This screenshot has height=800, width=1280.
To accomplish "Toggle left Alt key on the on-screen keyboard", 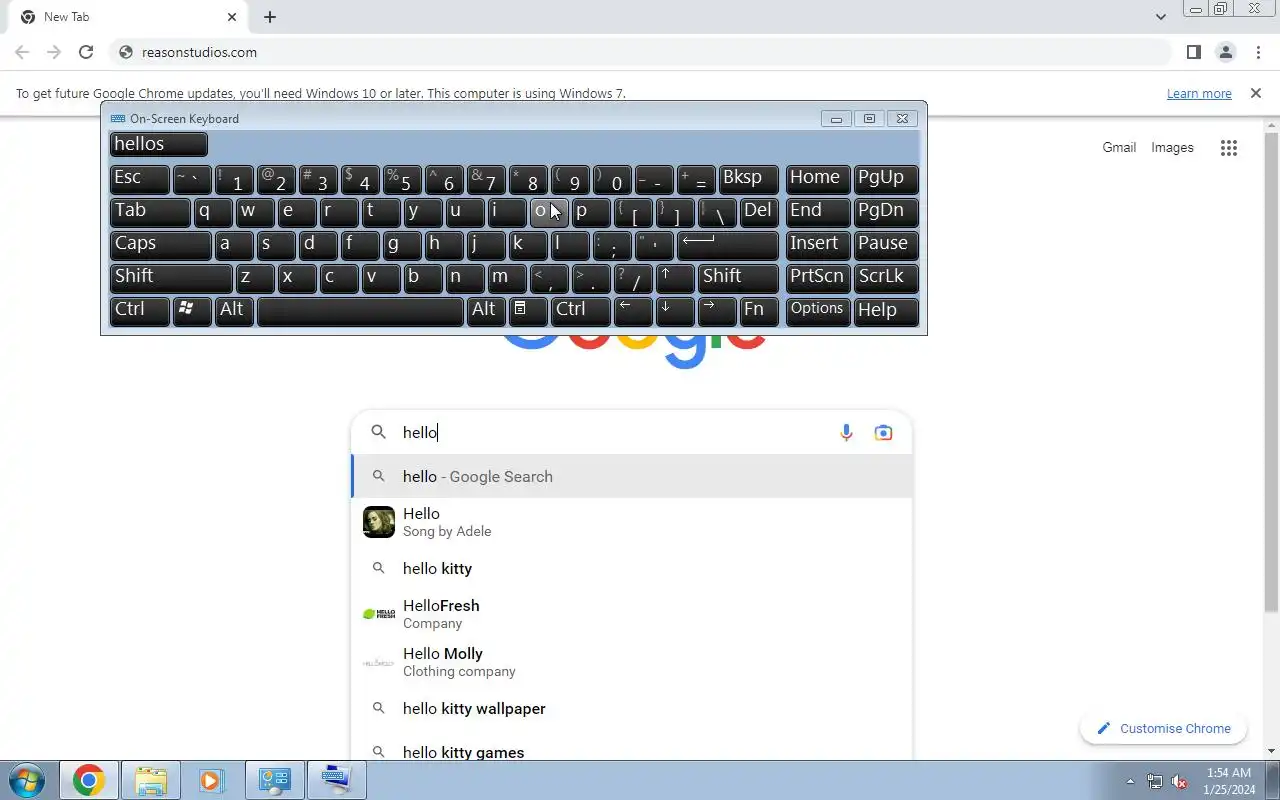I will (x=234, y=310).
